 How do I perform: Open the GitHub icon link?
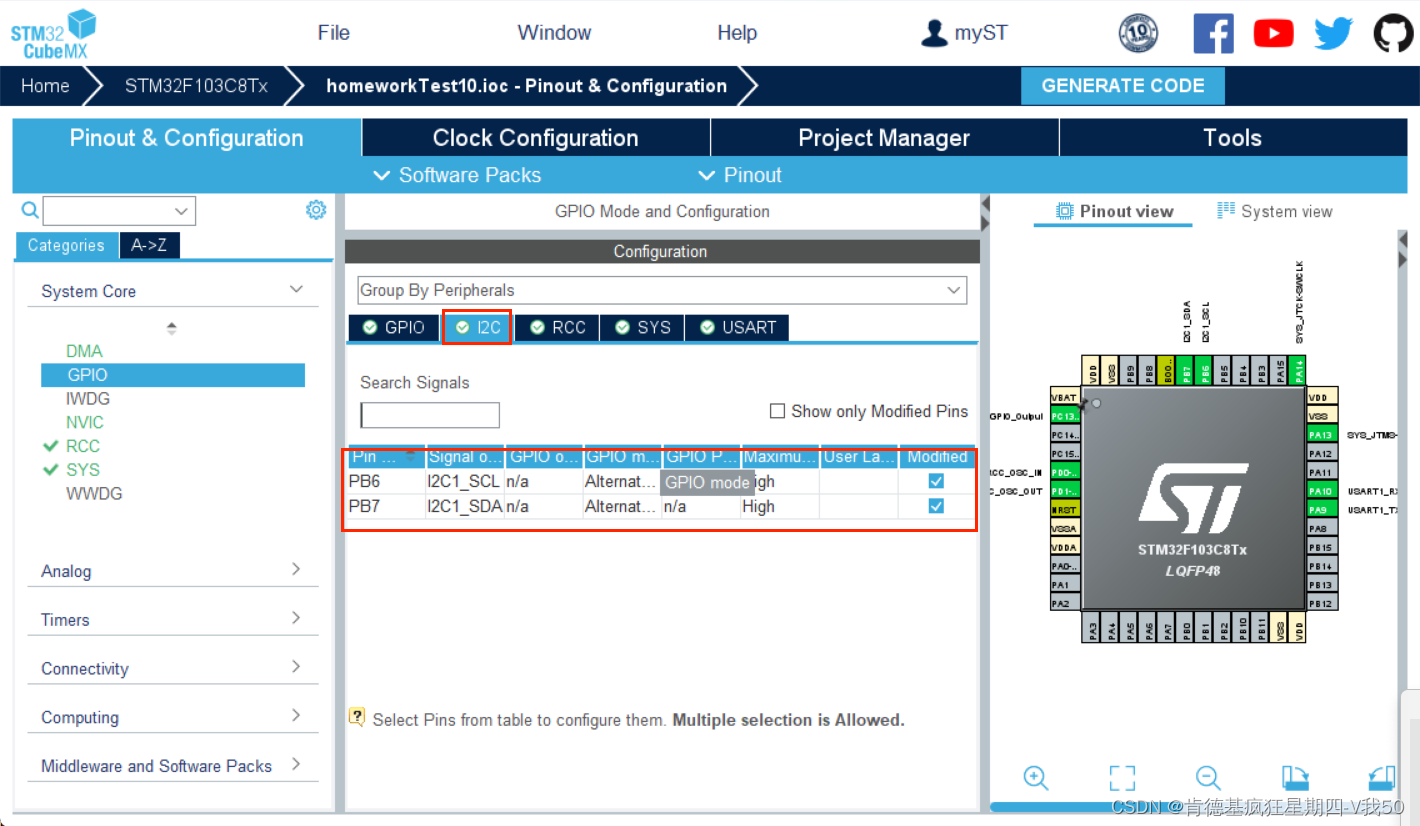1394,33
